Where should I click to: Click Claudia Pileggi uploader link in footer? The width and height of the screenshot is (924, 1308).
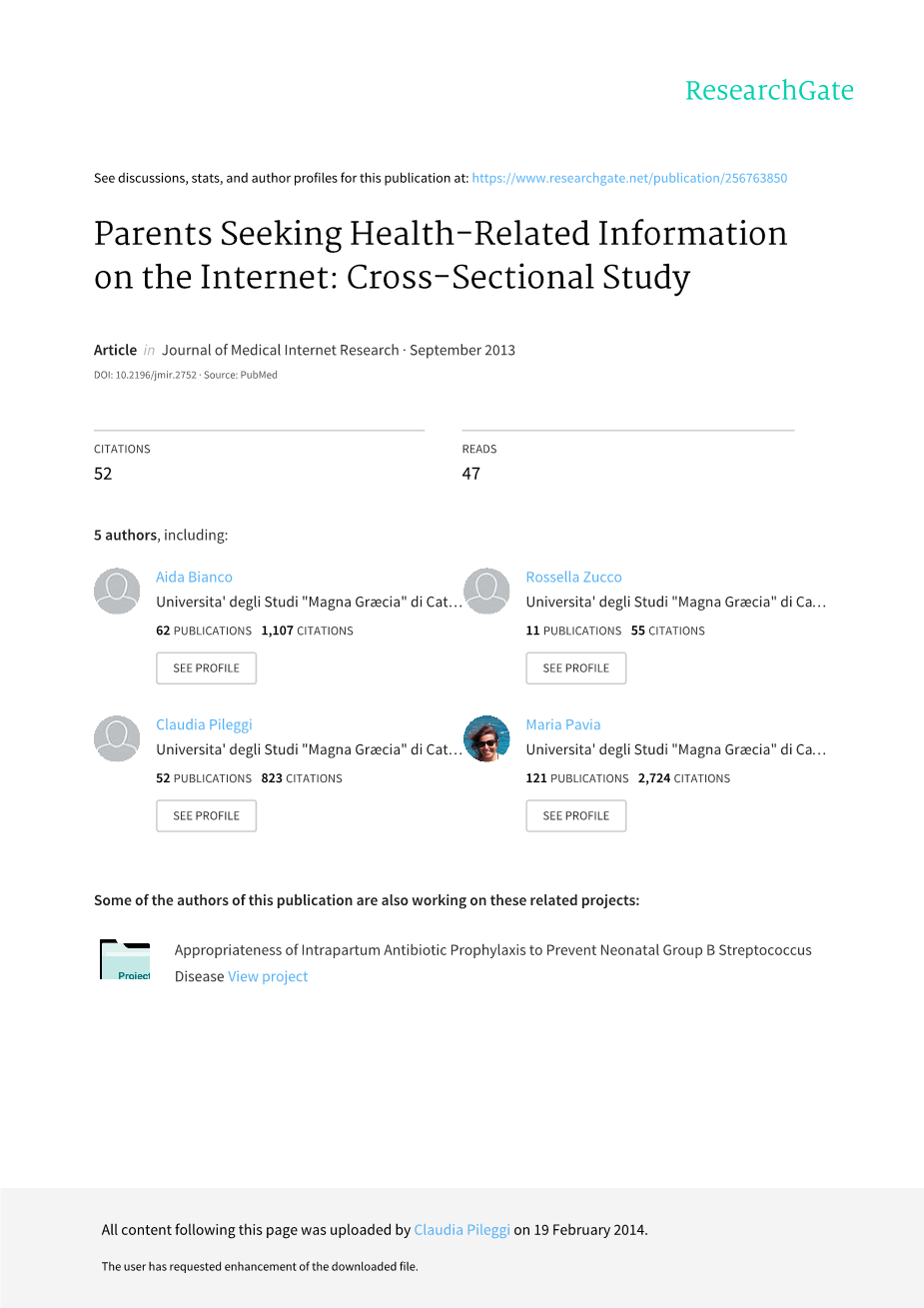click(462, 1230)
